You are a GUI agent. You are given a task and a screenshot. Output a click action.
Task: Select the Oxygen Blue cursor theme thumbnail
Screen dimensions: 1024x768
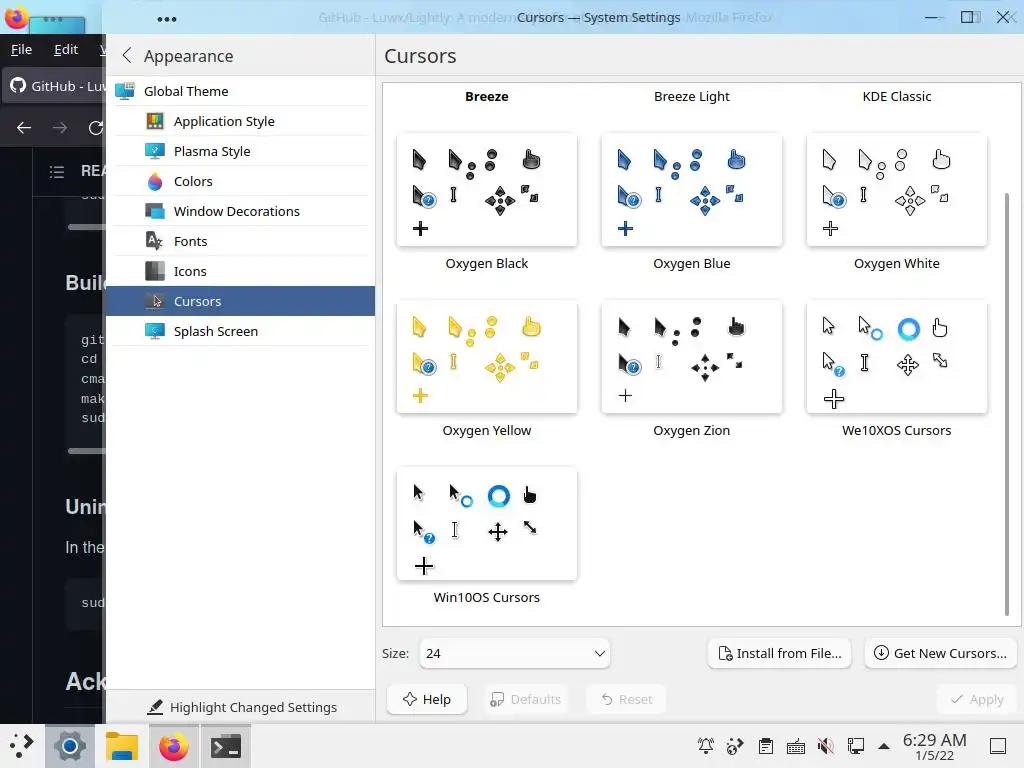pos(692,190)
